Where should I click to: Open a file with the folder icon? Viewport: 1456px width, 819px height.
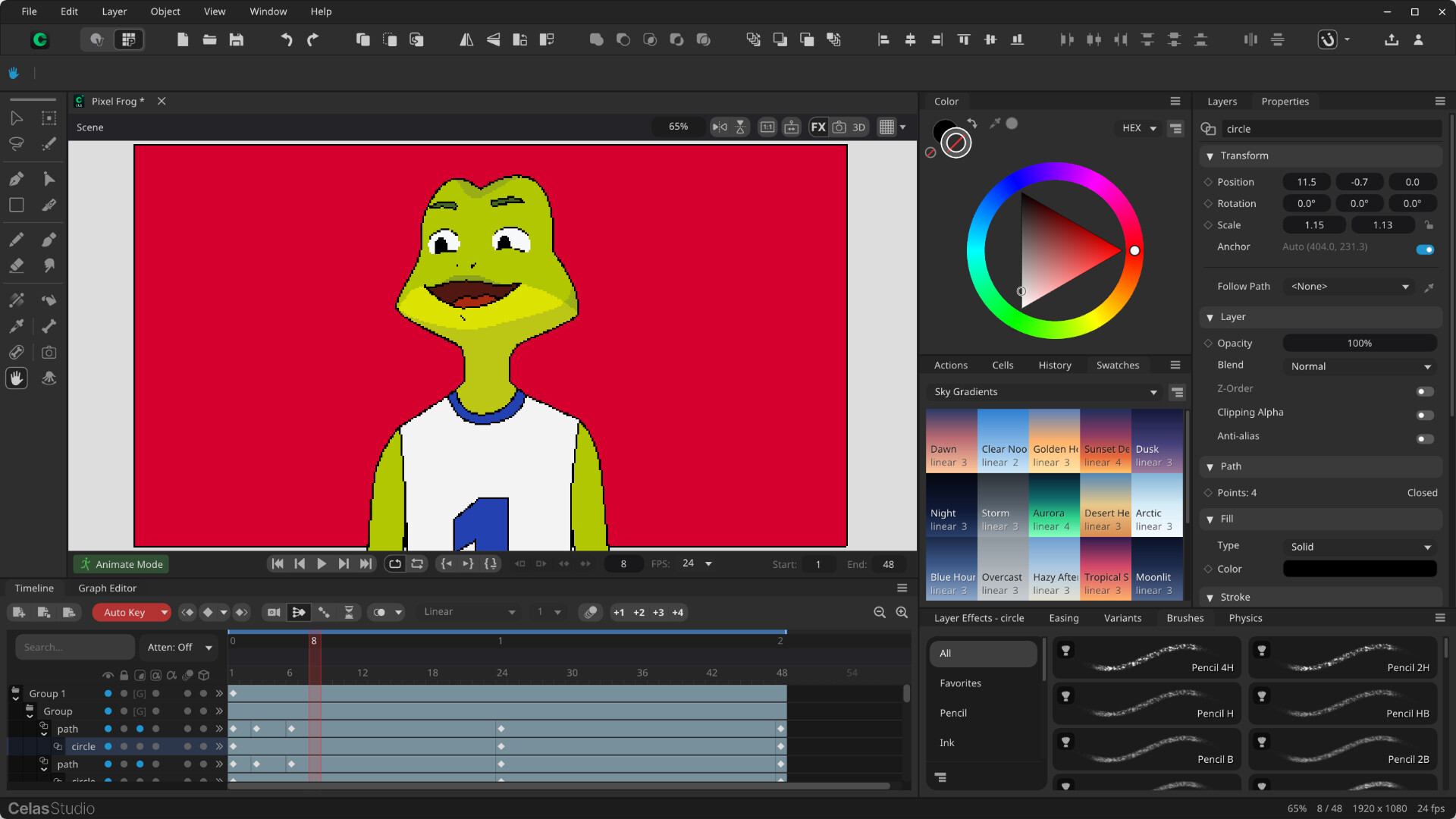pos(210,39)
